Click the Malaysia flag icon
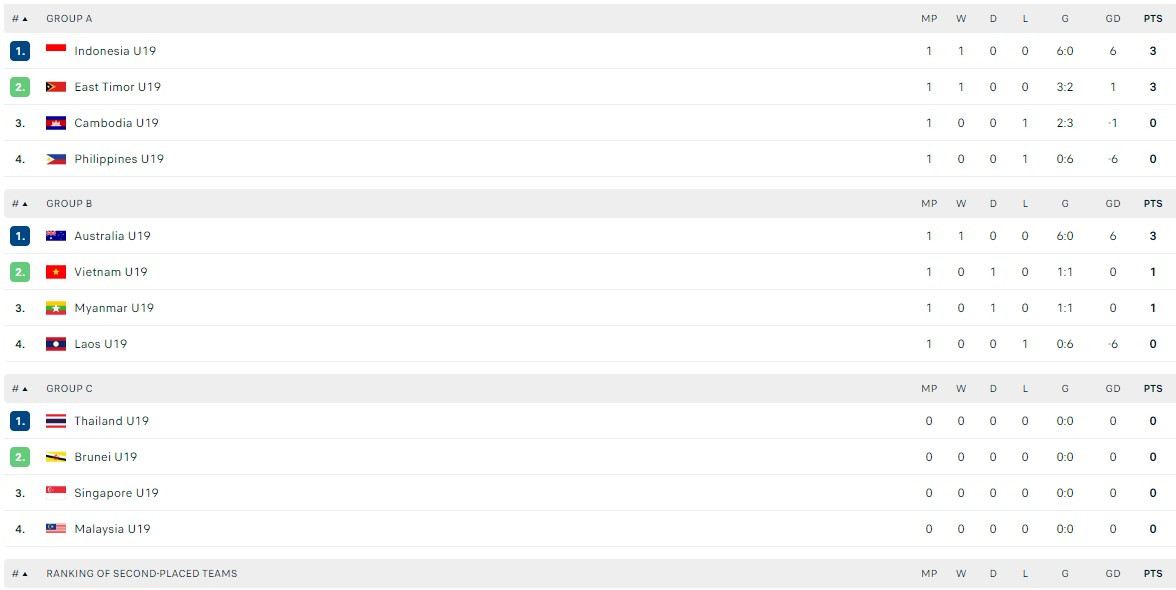This screenshot has width=1176, height=590. point(56,529)
